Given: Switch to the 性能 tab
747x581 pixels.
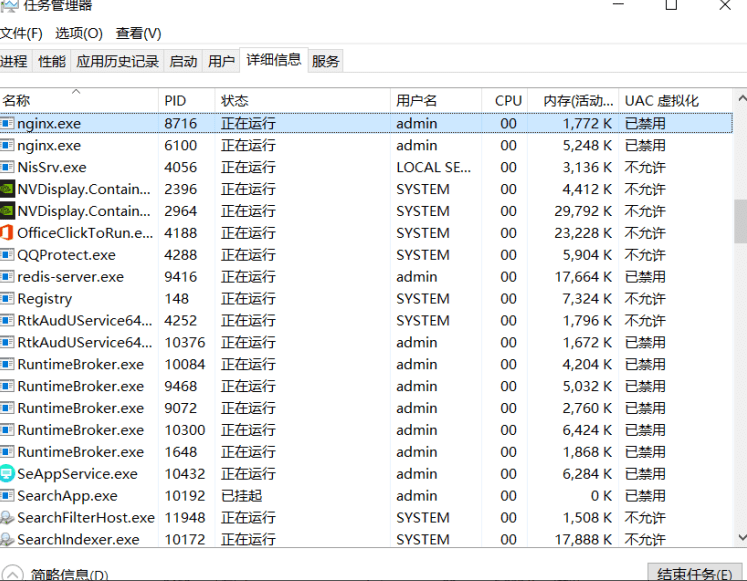Looking at the screenshot, I should coord(52,61).
